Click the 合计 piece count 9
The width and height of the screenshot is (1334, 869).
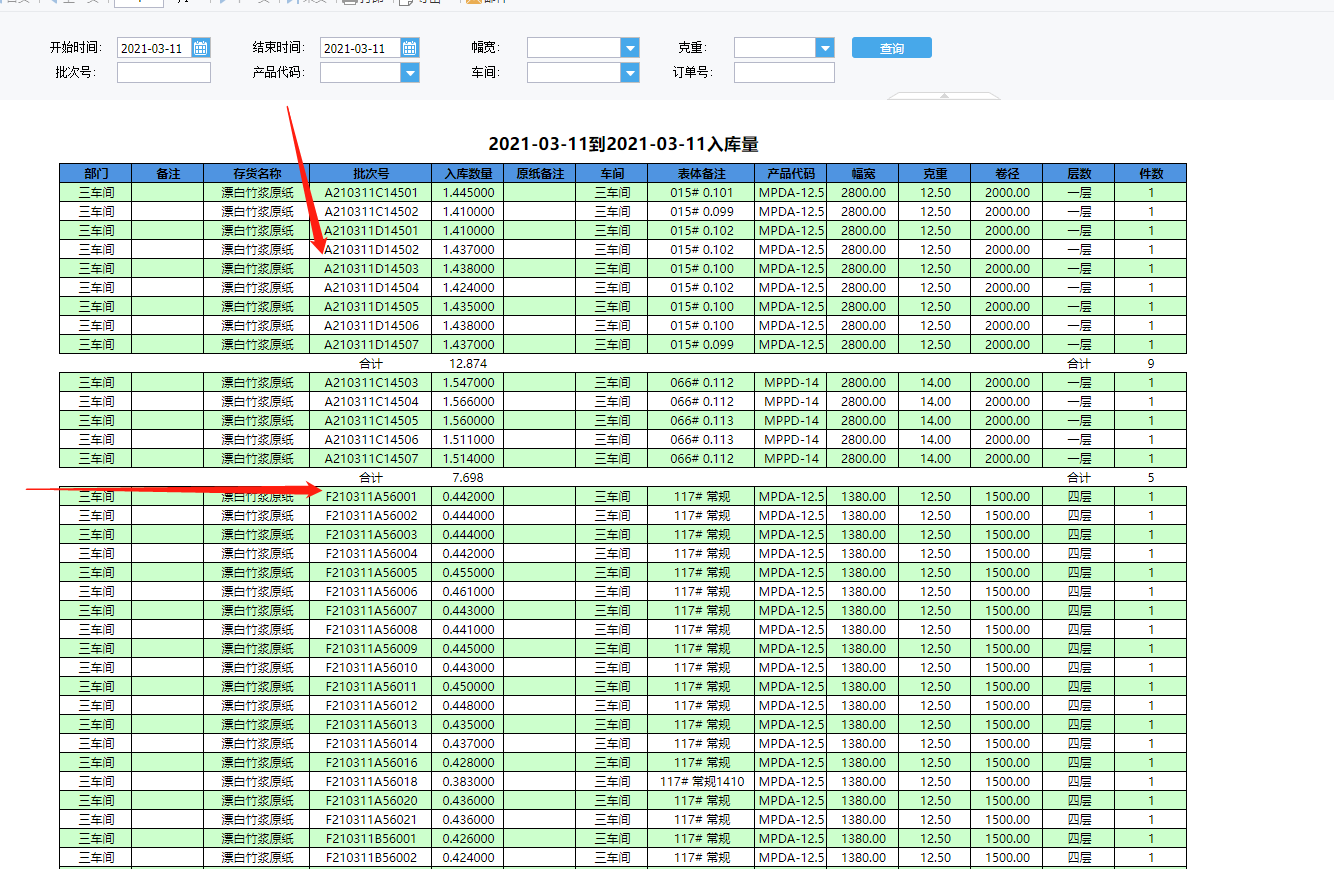click(1151, 363)
